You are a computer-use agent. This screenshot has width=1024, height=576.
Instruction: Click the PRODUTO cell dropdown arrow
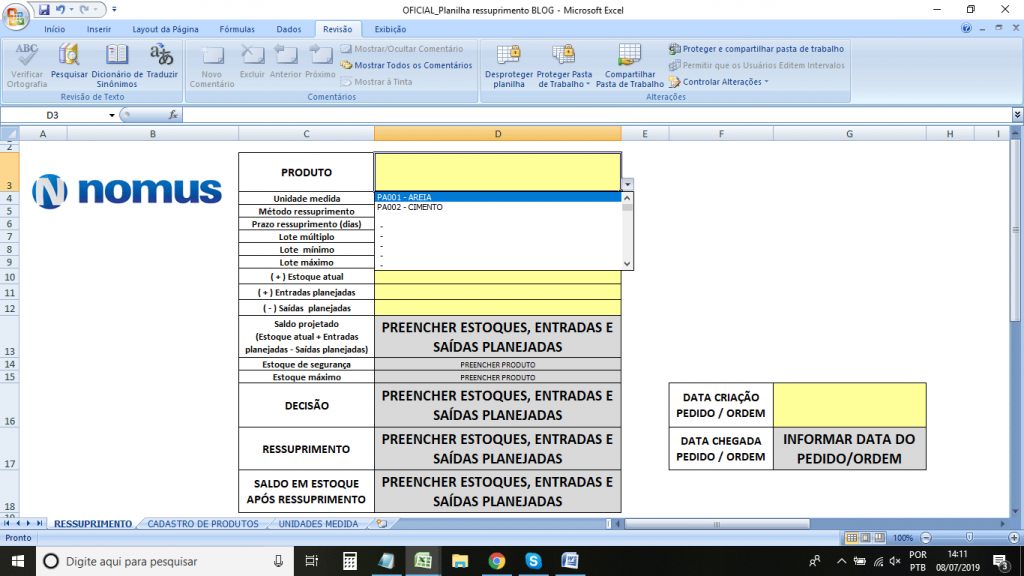point(627,184)
